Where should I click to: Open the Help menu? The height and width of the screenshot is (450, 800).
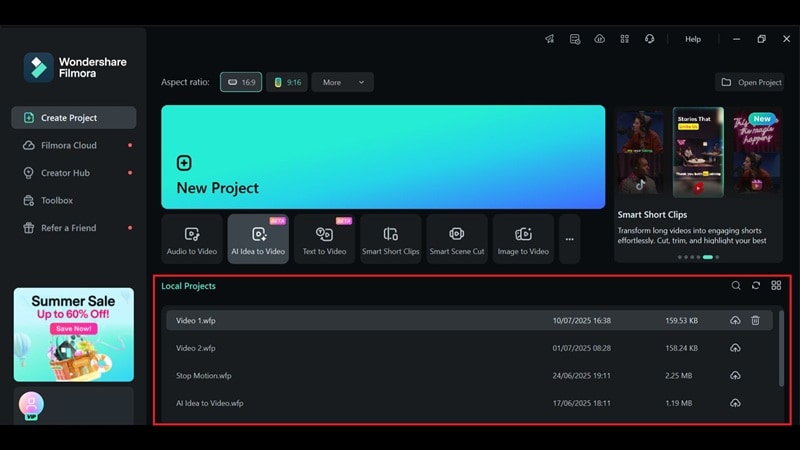point(693,39)
